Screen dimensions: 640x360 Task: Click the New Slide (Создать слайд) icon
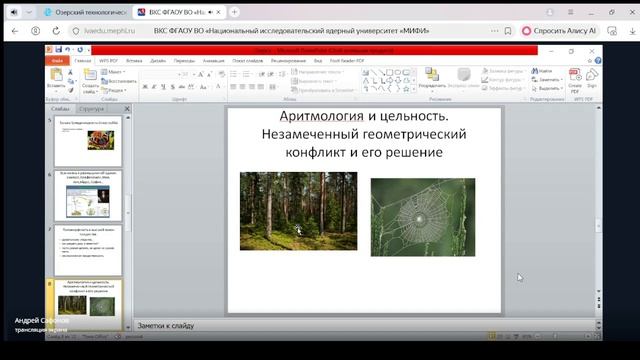[x=90, y=76]
